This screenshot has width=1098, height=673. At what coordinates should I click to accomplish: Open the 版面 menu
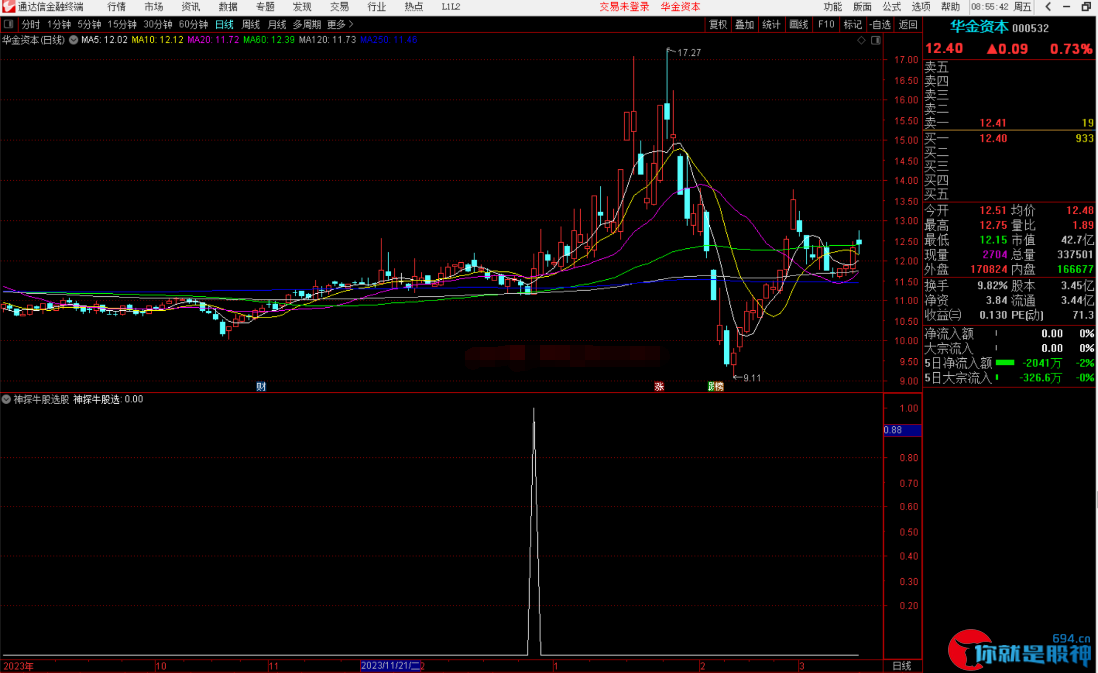click(862, 6)
